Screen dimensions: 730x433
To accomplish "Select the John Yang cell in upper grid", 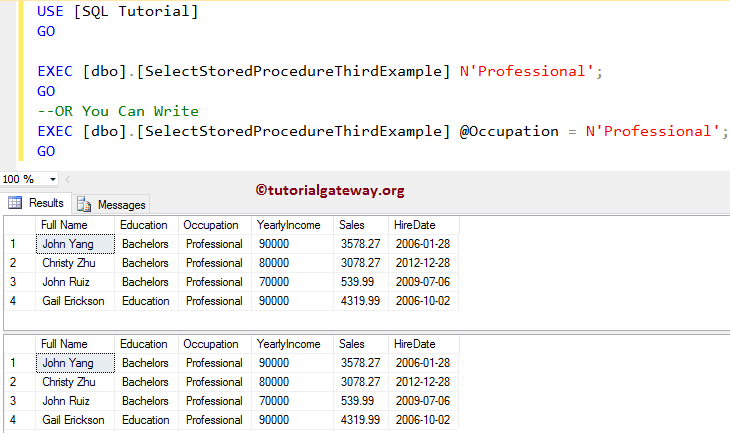I will click(x=75, y=244).
